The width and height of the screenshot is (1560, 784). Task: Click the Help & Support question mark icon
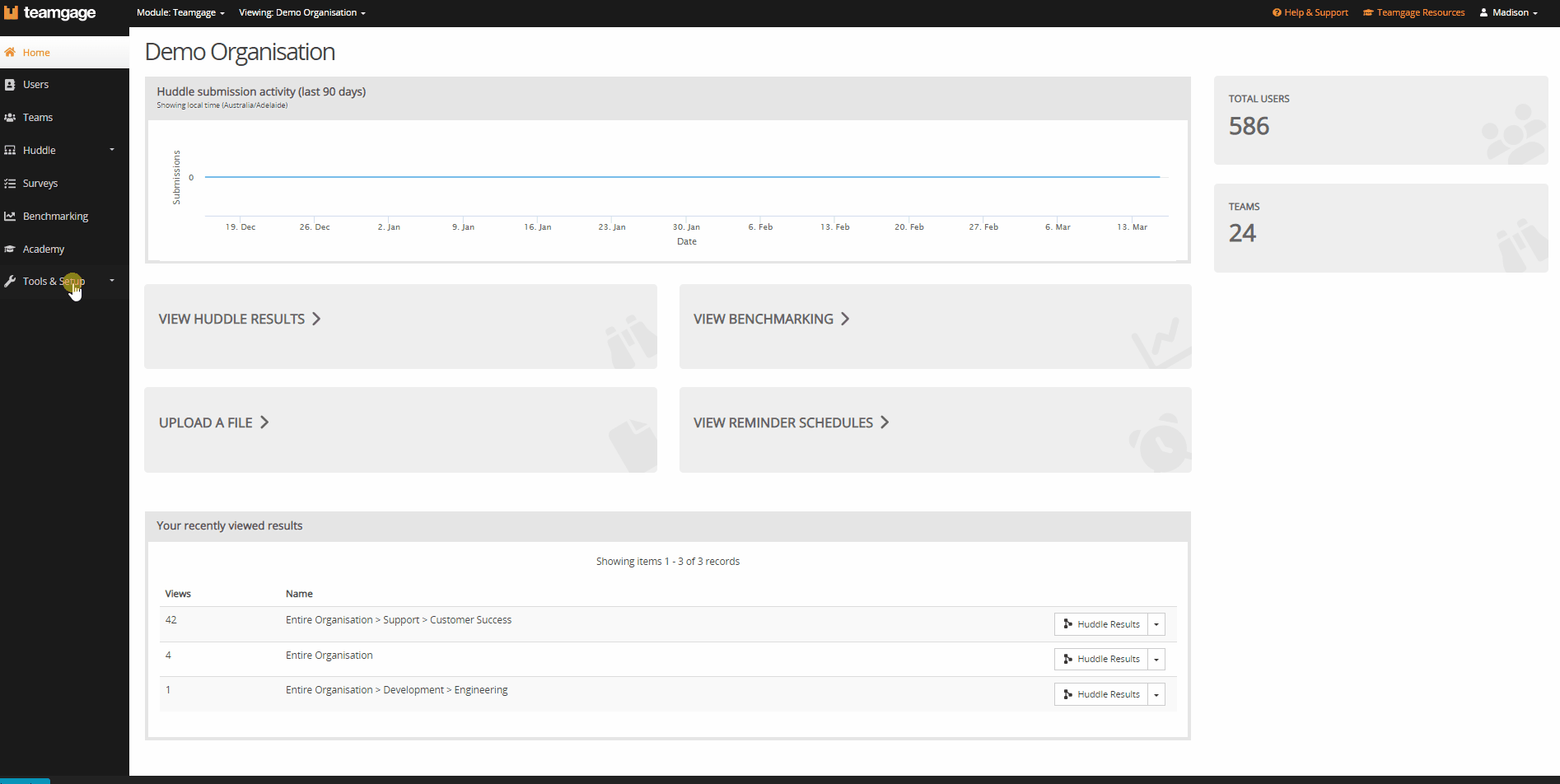1277,12
